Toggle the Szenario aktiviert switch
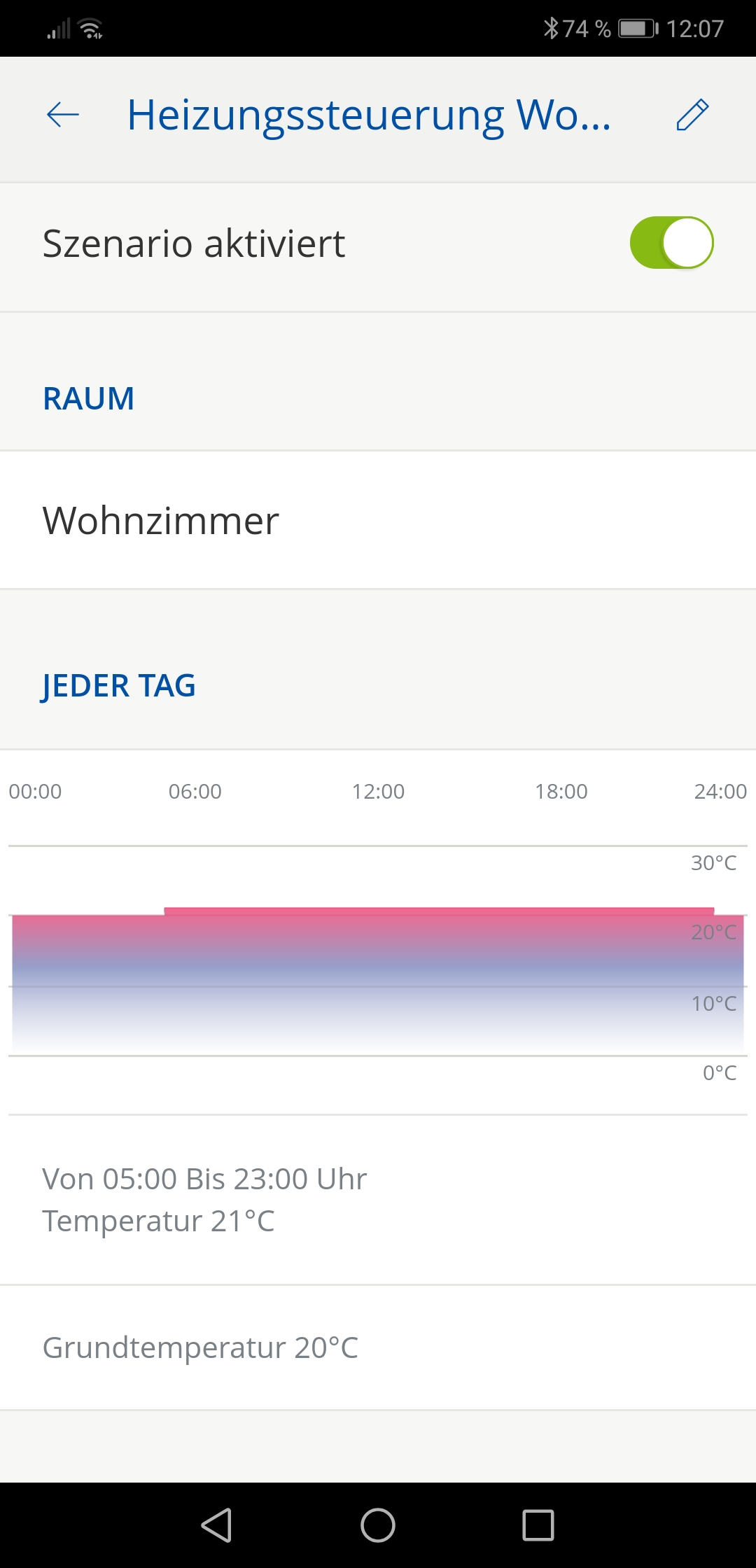Image resolution: width=756 pixels, height=1568 pixels. pyautogui.click(x=671, y=243)
